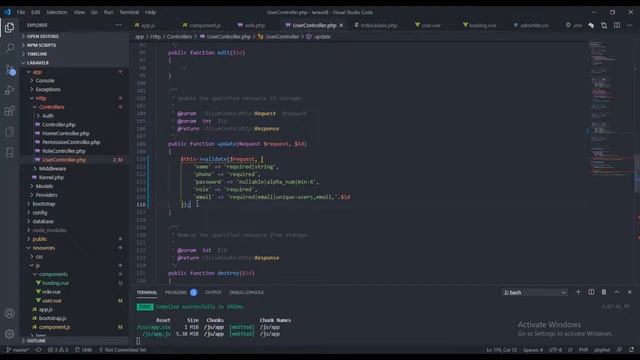The image size is (640, 360).
Task: Open the Manage gear icon
Action: pyautogui.click(x=9, y=334)
